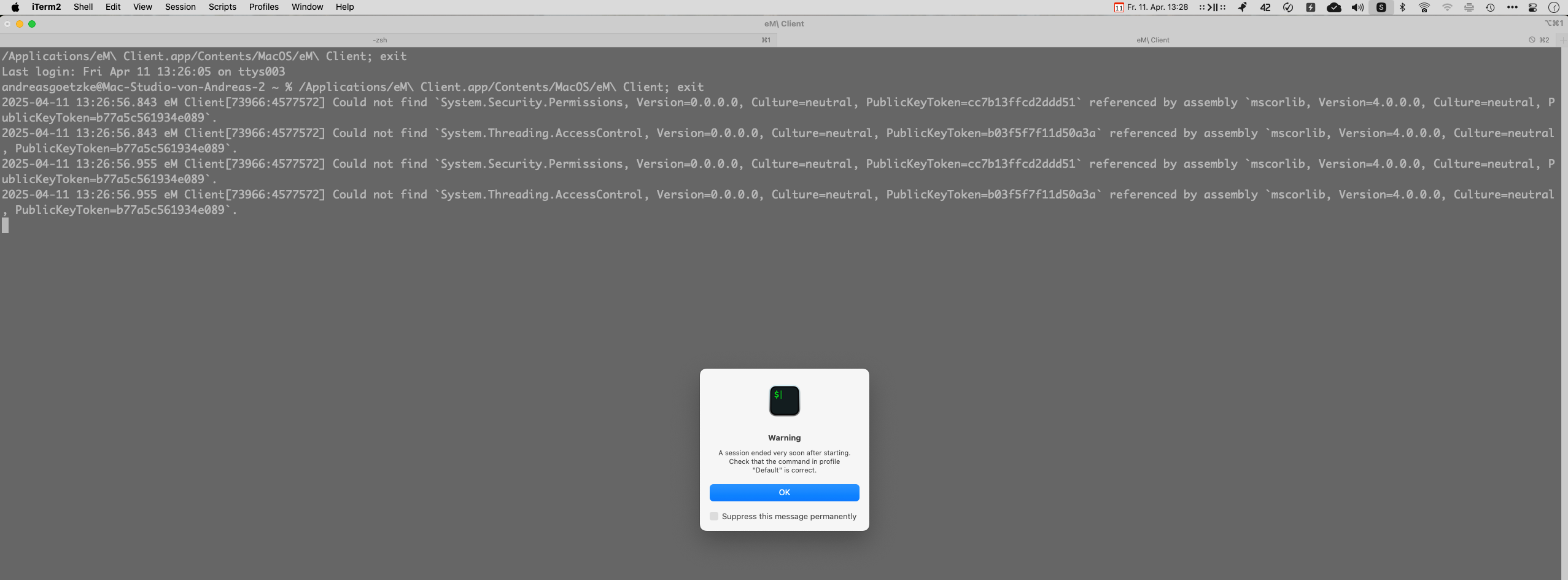Screen dimensions: 1568x580
Task: Open the Edit menu
Action: (x=113, y=7)
